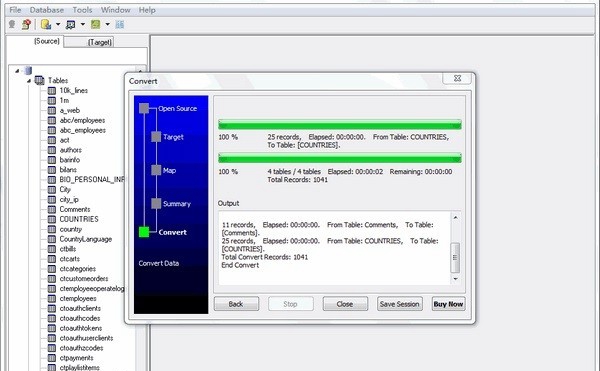Viewport: 600px width, 371px height.
Task: Click the green square toolbar icon
Action: tap(95, 24)
